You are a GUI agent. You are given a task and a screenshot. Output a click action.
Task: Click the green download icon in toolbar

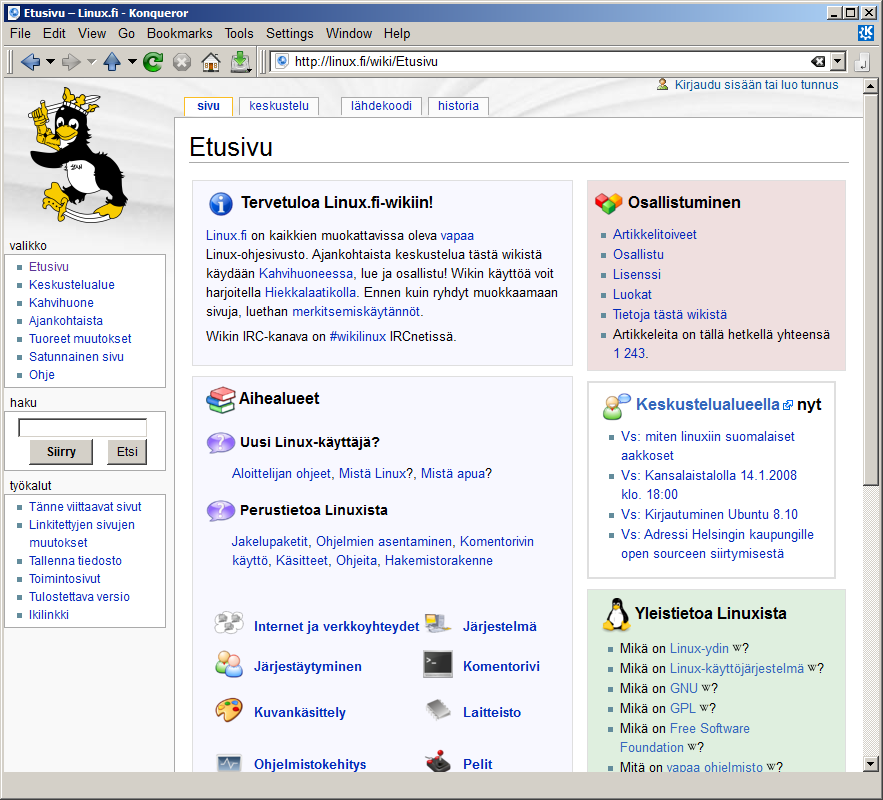[x=240, y=62]
